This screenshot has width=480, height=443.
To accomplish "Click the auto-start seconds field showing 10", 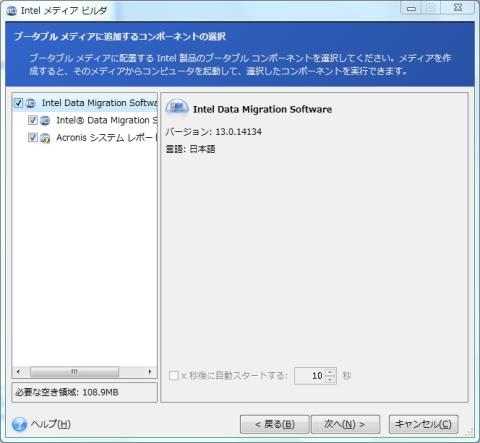I will pyautogui.click(x=309, y=376).
